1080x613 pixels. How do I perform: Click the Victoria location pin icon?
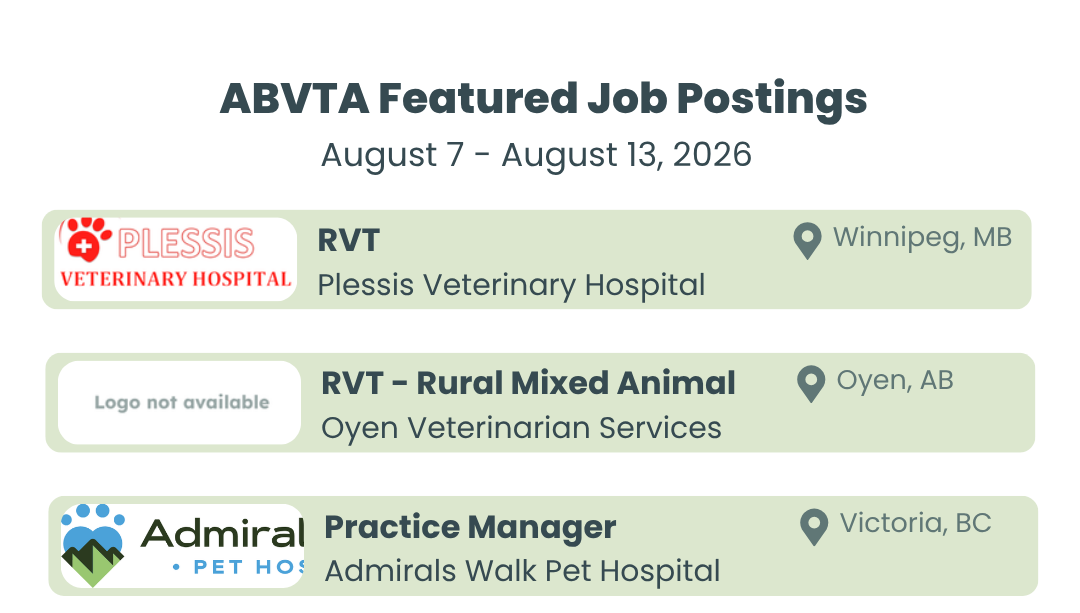coord(814,528)
